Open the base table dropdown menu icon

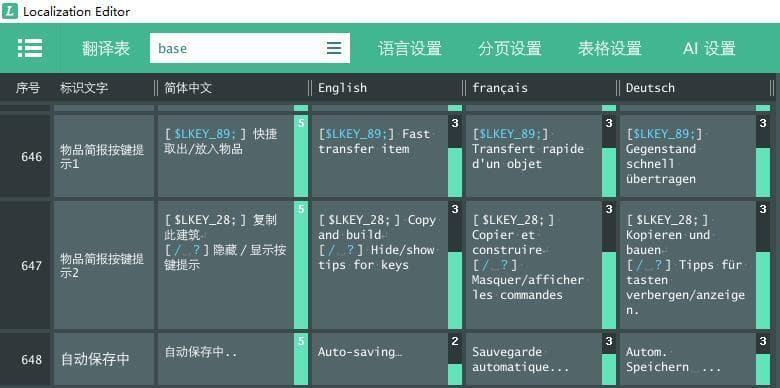[334, 48]
